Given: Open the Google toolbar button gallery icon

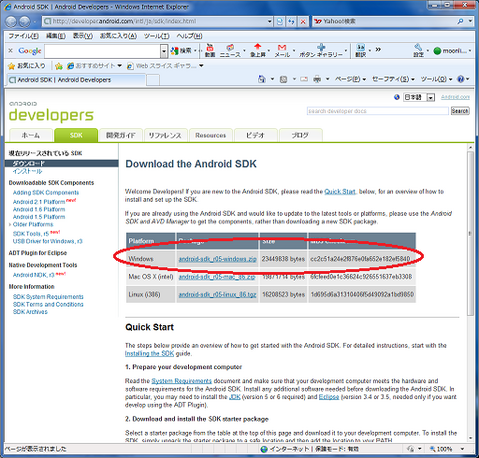Looking at the screenshot, I should [321, 50].
